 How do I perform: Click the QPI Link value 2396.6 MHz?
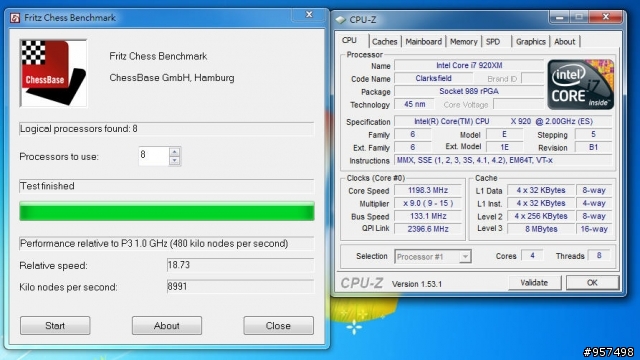tap(428, 229)
